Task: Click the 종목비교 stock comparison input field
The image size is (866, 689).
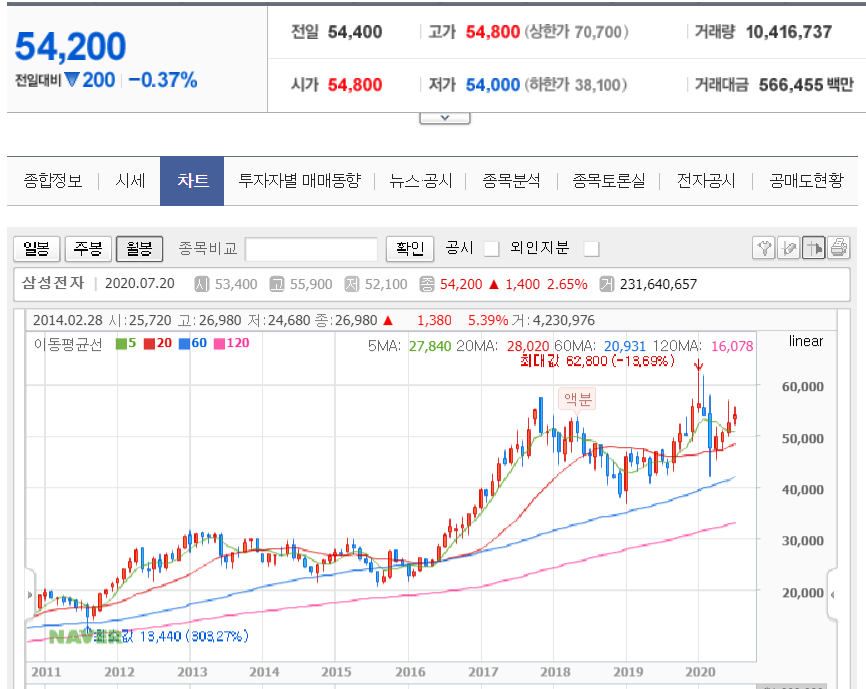Action: coord(311,249)
